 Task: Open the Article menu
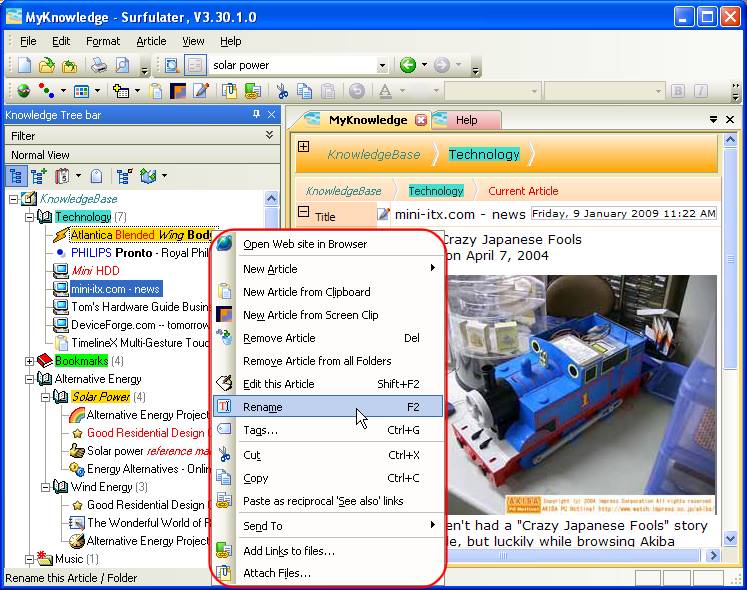[x=151, y=41]
